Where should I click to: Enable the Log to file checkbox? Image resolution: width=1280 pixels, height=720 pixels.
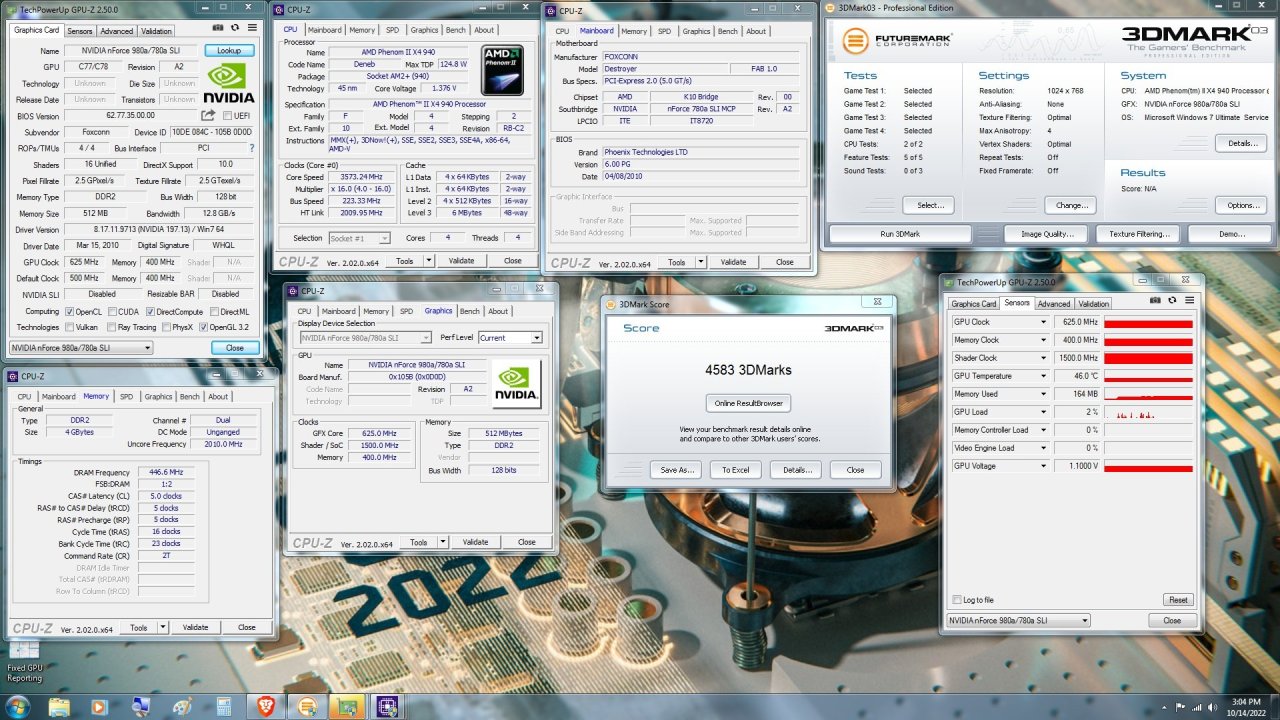click(957, 600)
